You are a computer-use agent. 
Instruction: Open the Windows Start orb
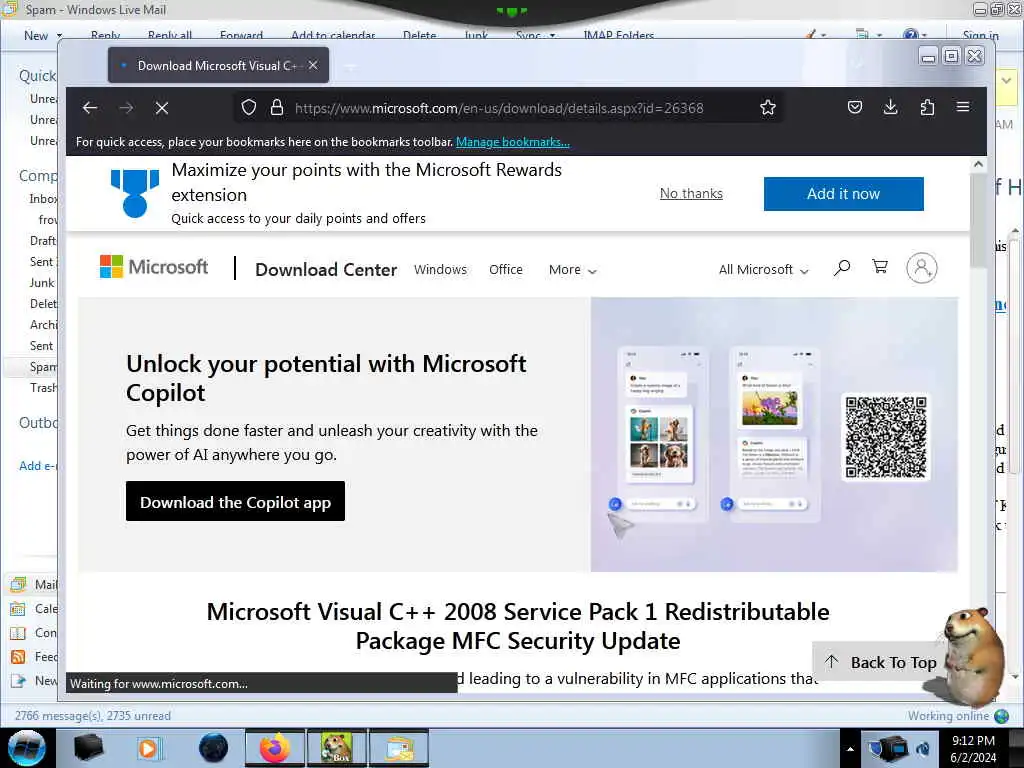[x=27, y=748]
